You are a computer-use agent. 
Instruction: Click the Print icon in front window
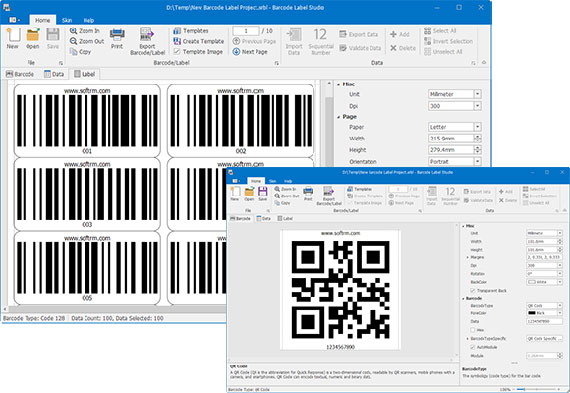pyautogui.click(x=308, y=194)
